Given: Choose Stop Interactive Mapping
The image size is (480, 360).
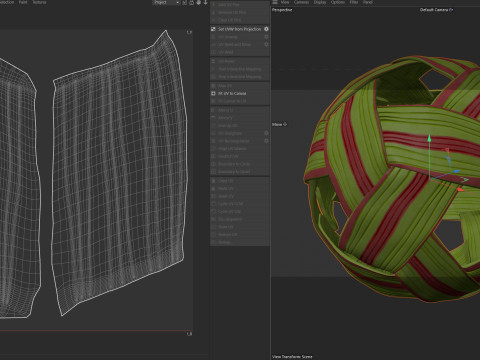Looking at the screenshot, I should point(239,77).
